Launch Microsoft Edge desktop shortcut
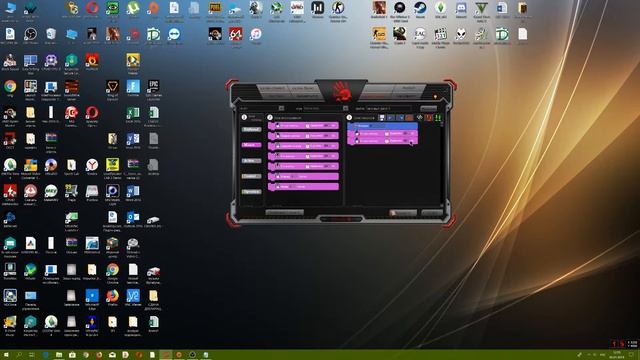This screenshot has width=640, height=360. [92, 296]
